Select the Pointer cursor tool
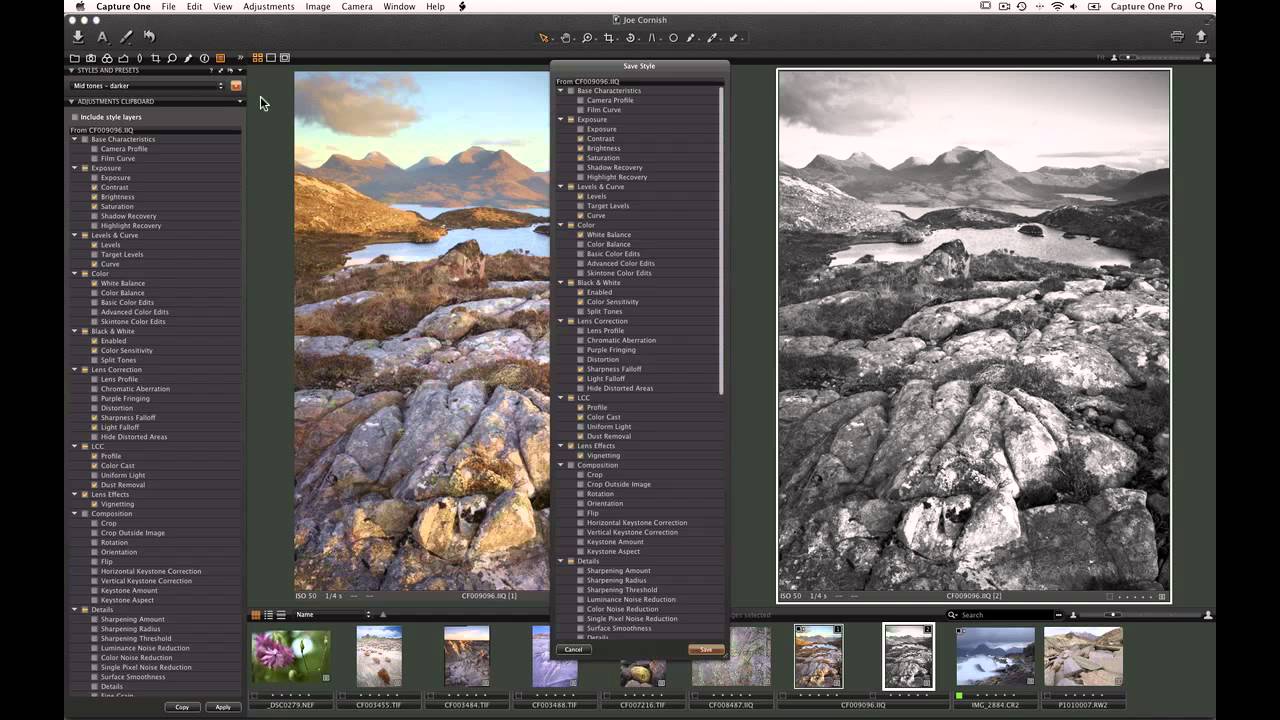This screenshot has width=1280, height=720. [544, 38]
